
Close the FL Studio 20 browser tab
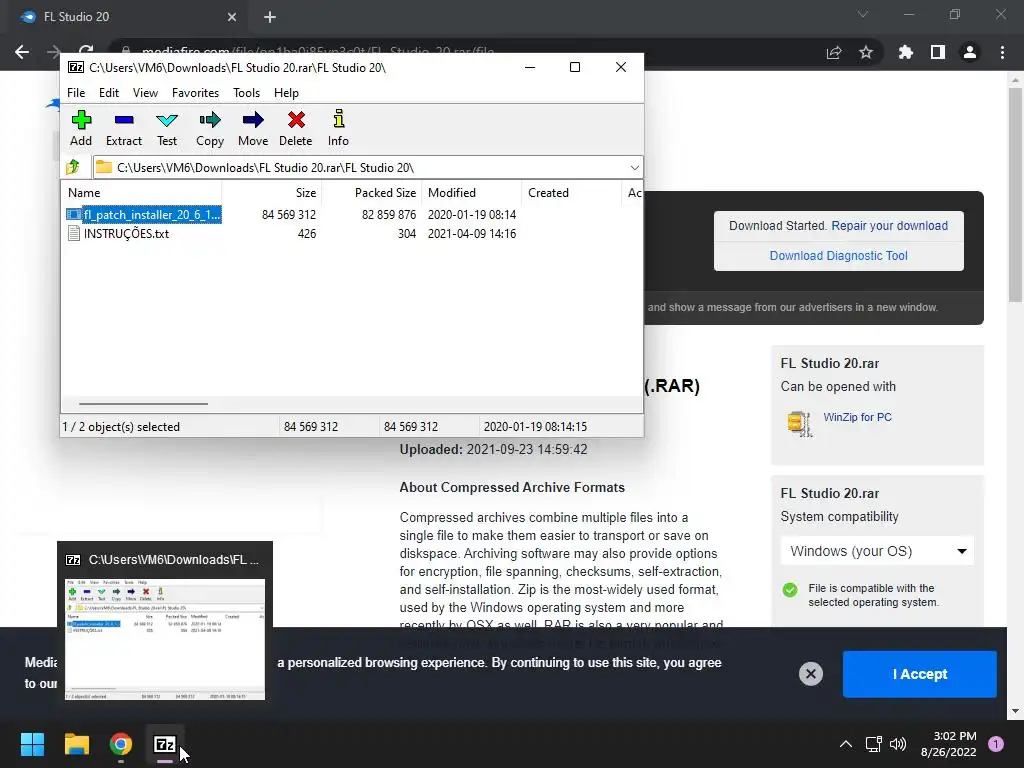[232, 17]
